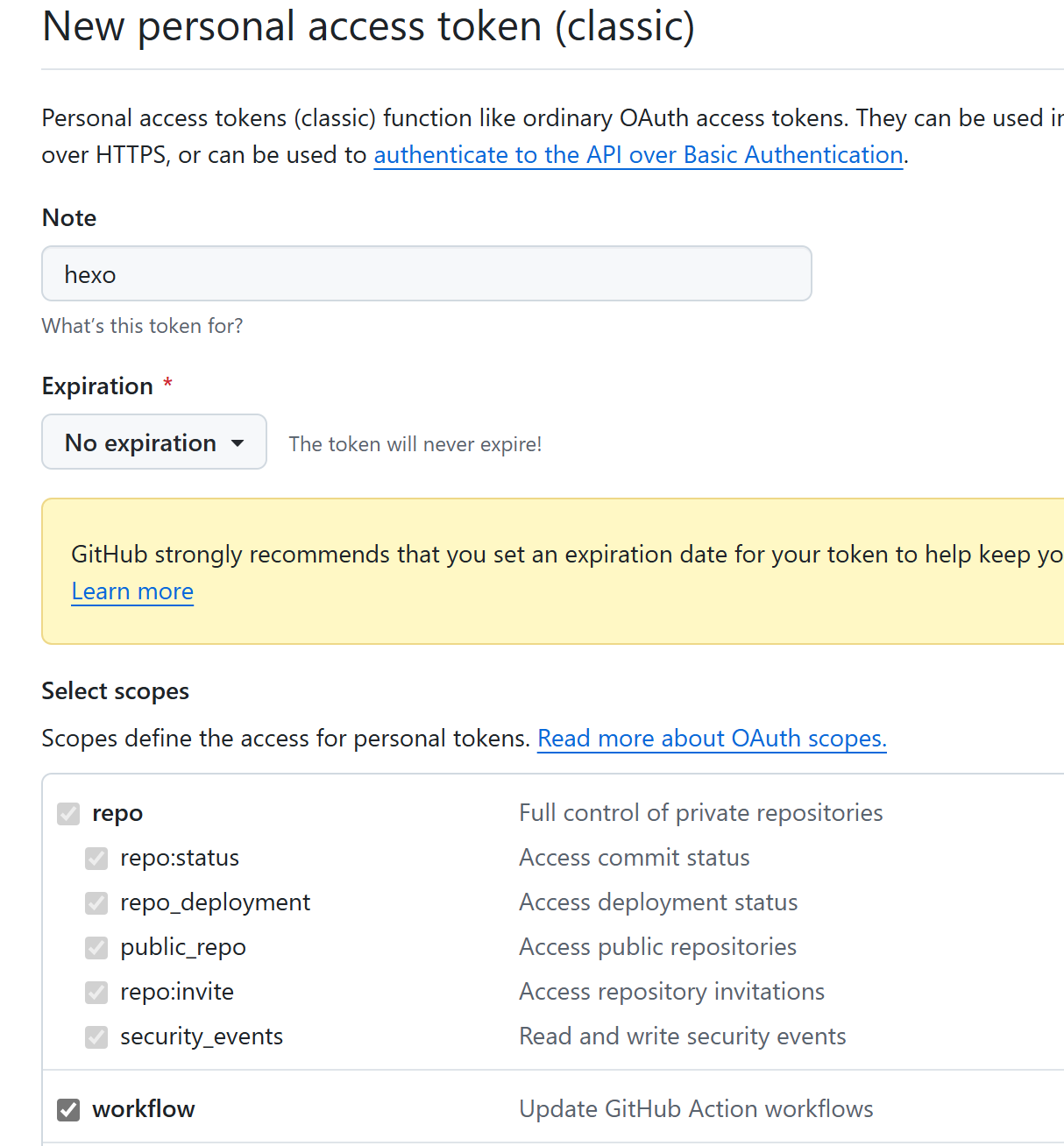Click the repo_deployment scope label
1064x1146 pixels.
click(216, 902)
